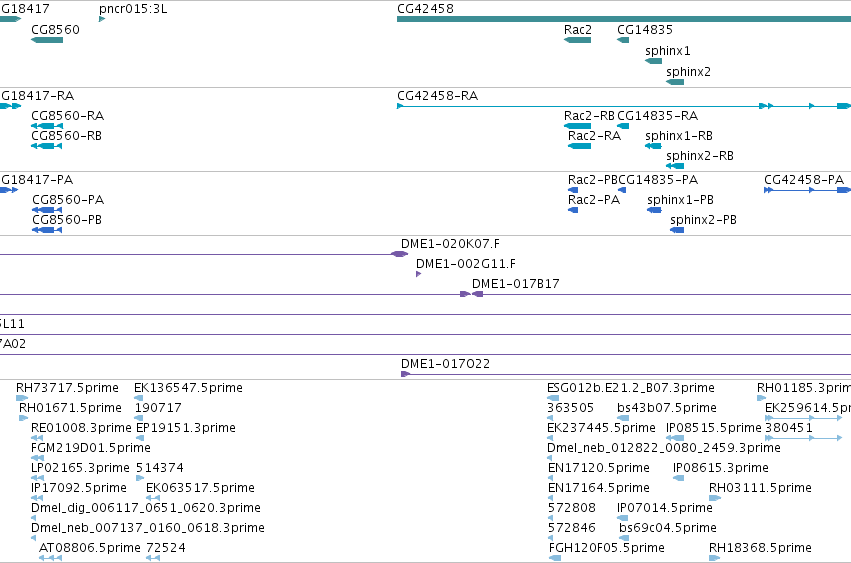Select the CG8560-RB transcript glyph
This screenshot has width=851, height=563.
coord(47,146)
